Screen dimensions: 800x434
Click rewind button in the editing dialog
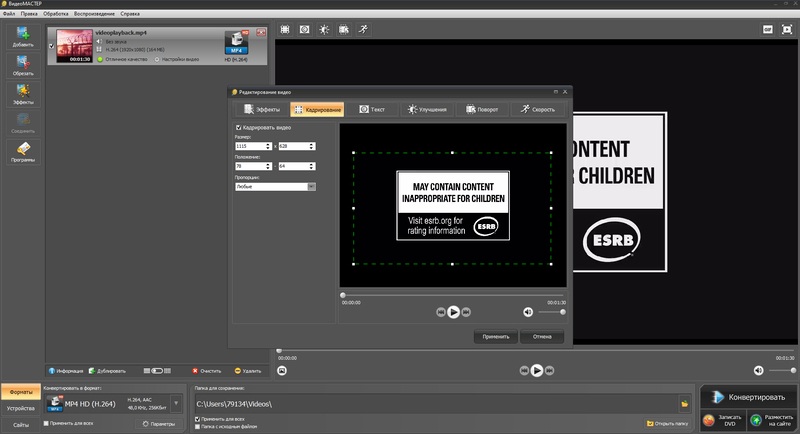(x=441, y=312)
